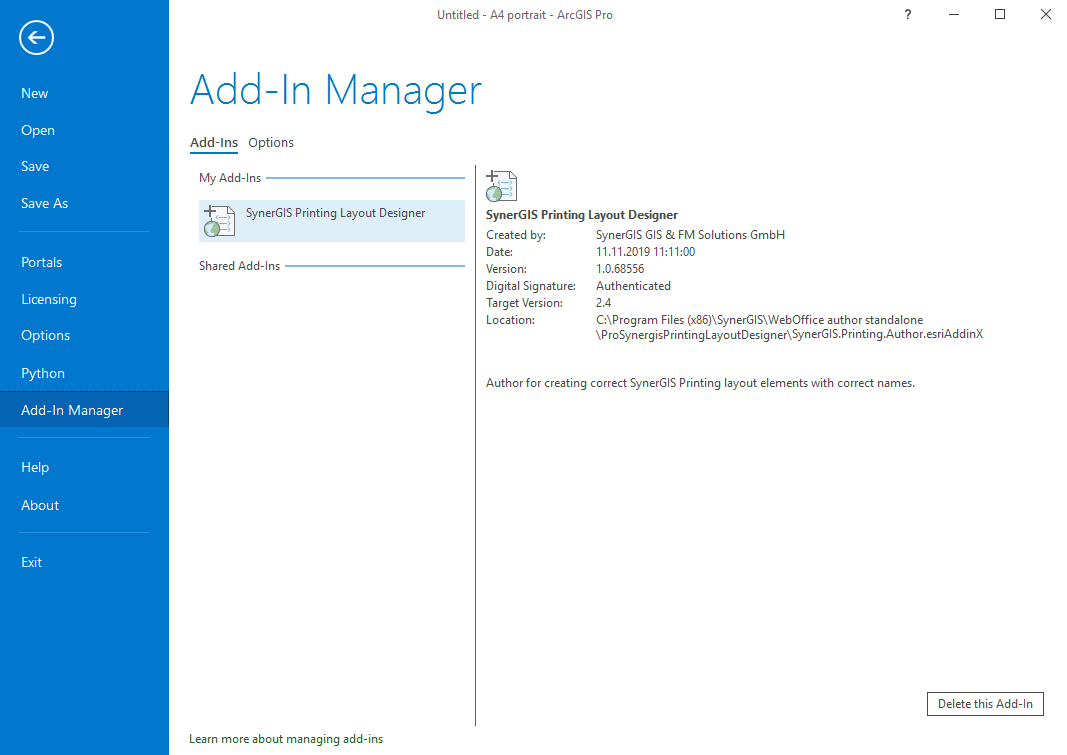The height and width of the screenshot is (755, 1067).
Task: Open the Licensing page
Action: coord(48,298)
